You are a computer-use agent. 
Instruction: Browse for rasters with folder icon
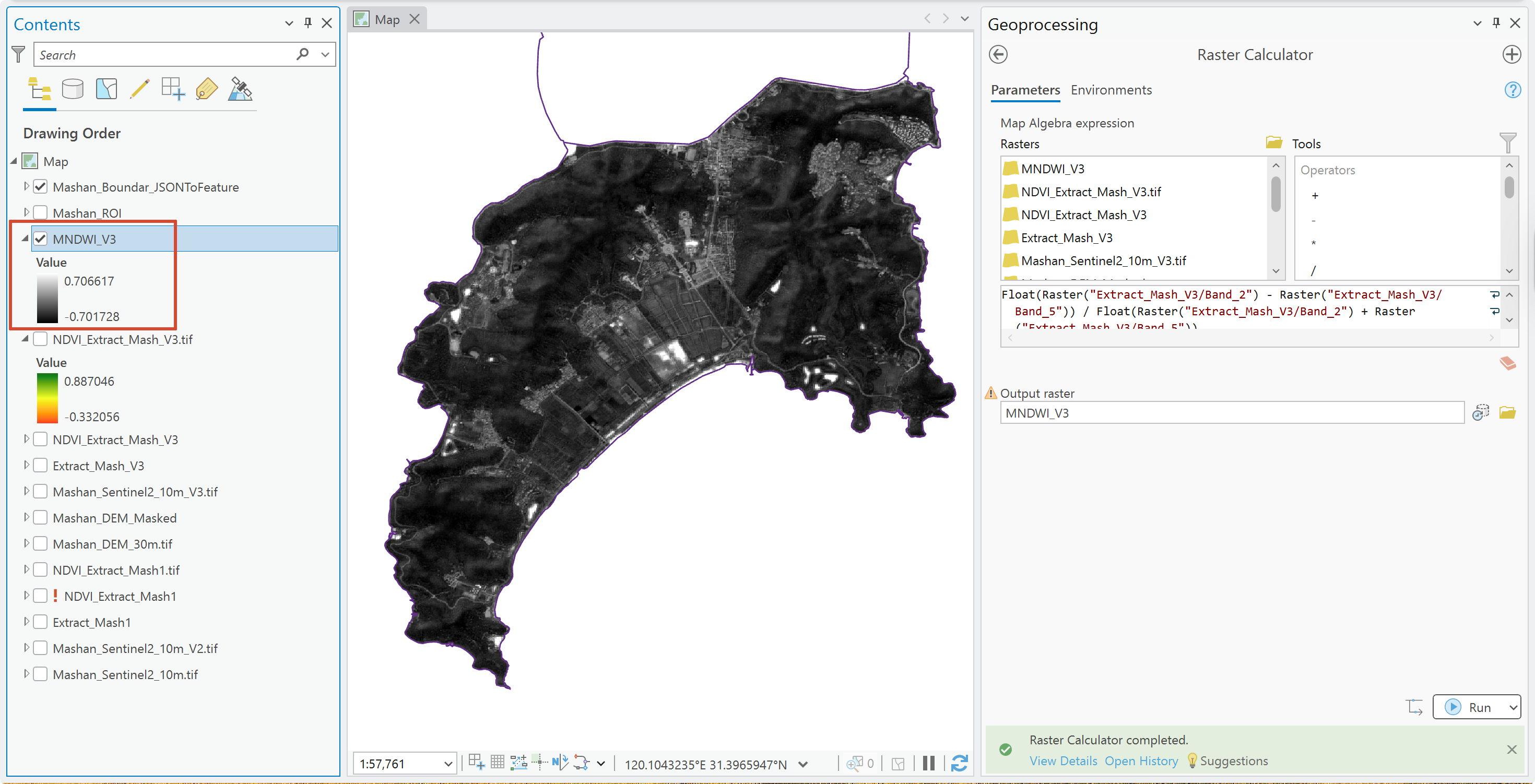1273,143
